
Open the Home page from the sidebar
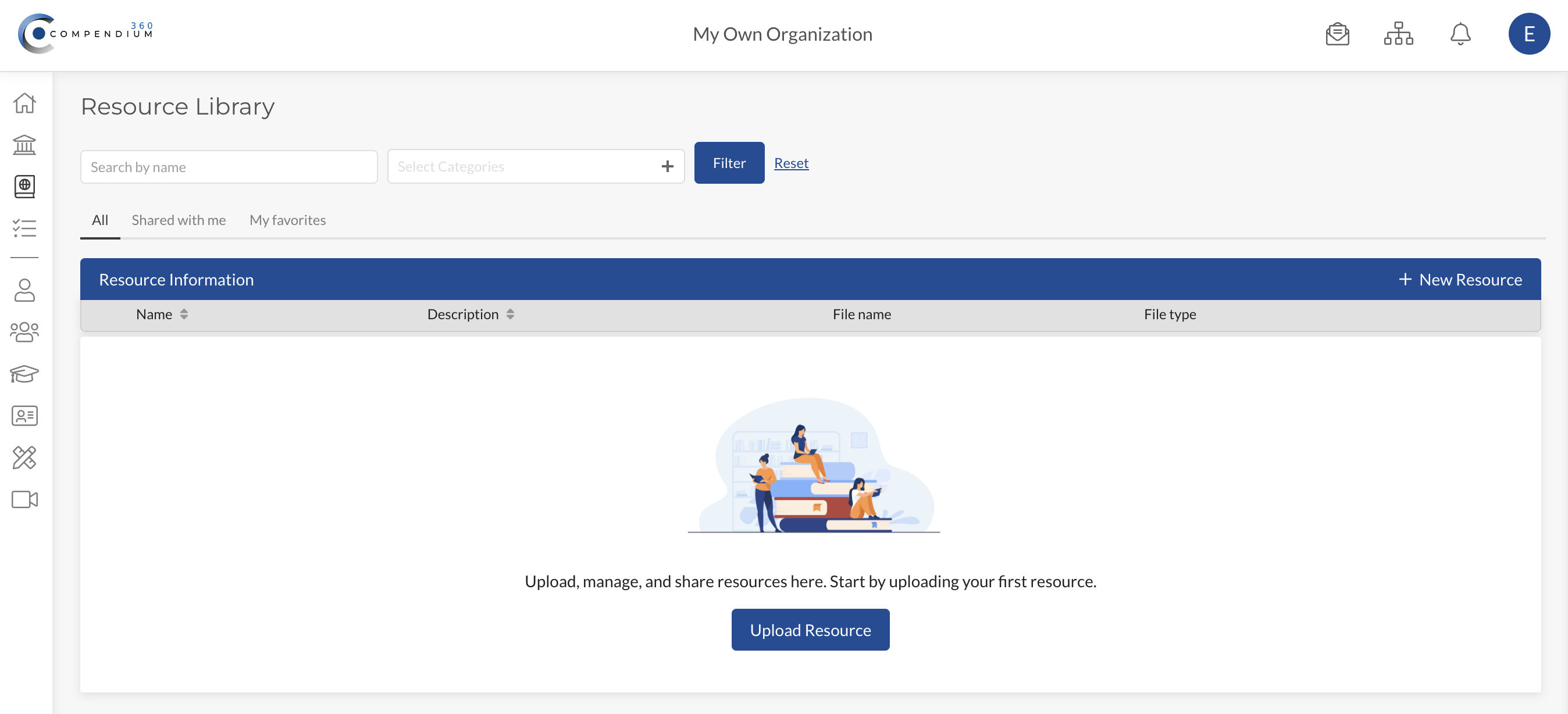(24, 103)
